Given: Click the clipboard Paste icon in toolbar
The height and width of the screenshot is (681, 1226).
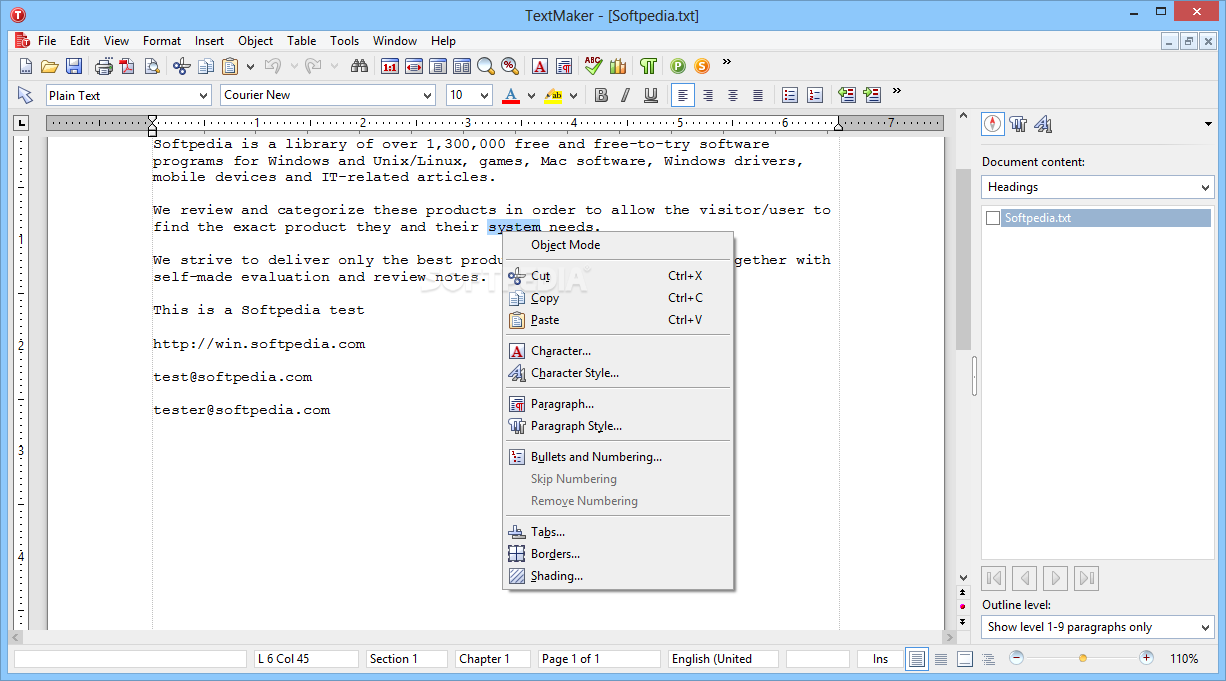Looking at the screenshot, I should (230, 66).
